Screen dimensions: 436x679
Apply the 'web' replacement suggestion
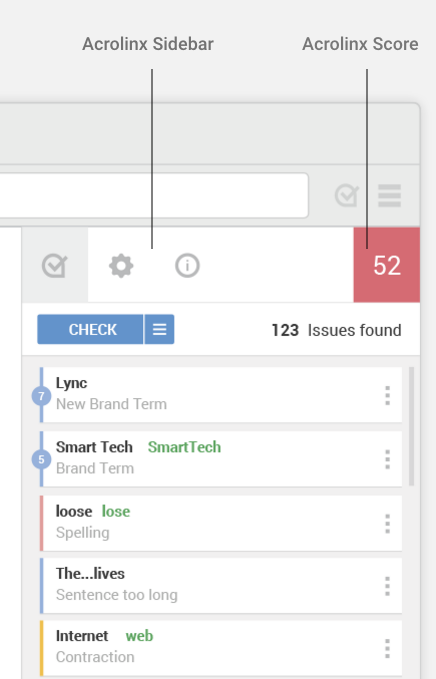pyautogui.click(x=139, y=636)
